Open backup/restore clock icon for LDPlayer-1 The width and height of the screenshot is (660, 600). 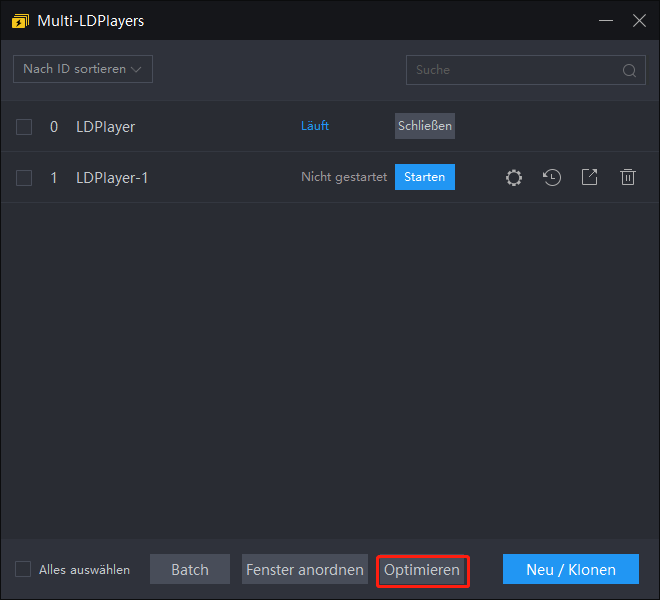click(x=551, y=177)
